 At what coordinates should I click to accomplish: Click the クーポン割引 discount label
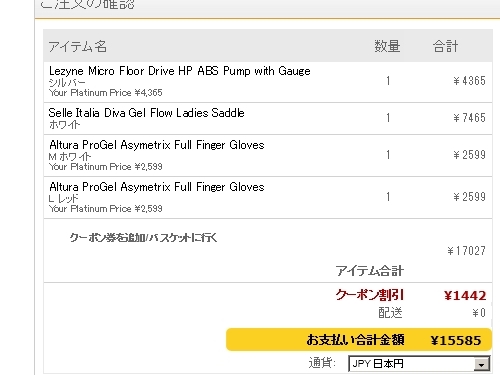pyautogui.click(x=370, y=295)
